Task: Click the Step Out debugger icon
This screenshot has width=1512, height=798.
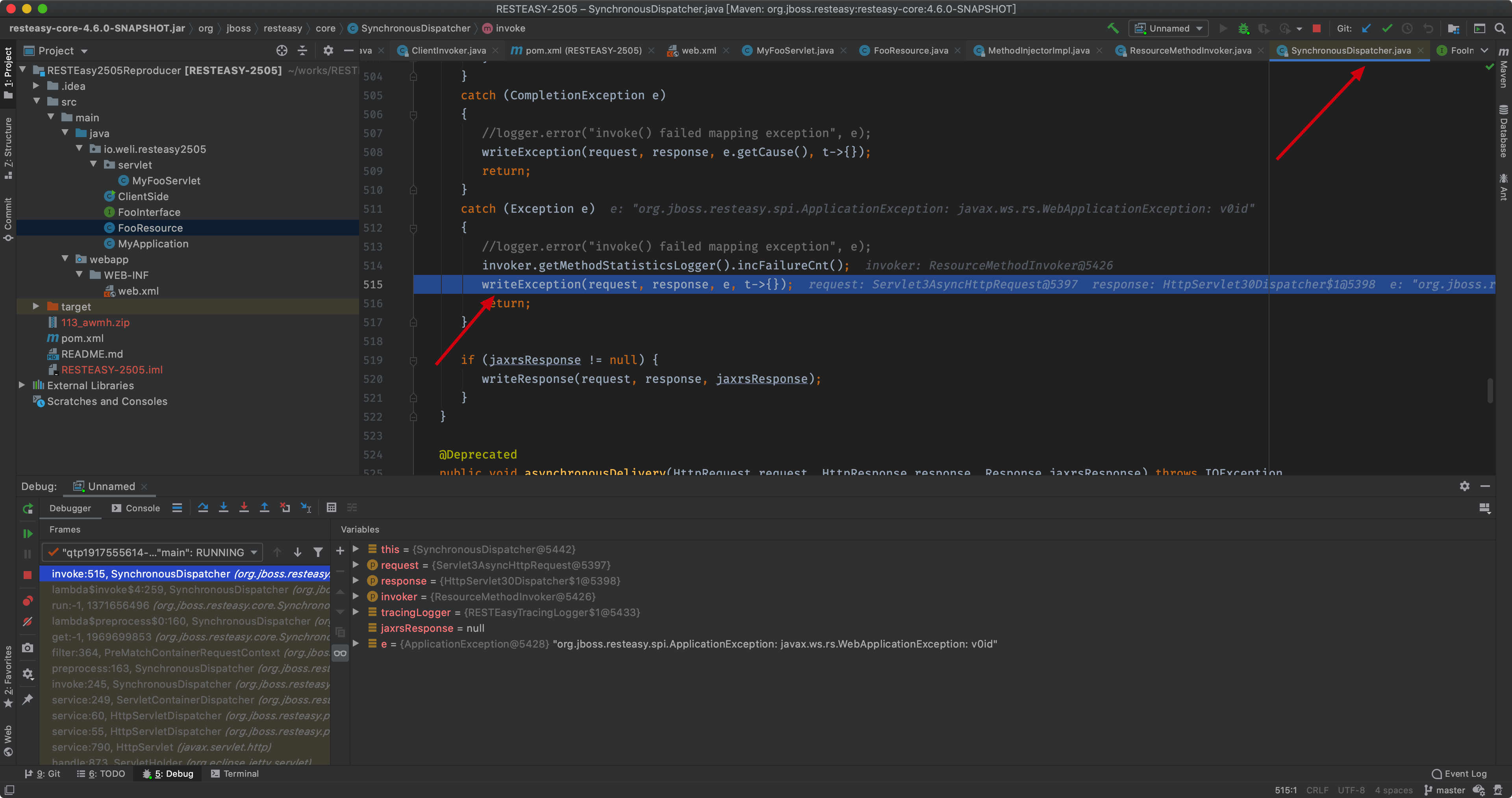Action: click(x=265, y=508)
